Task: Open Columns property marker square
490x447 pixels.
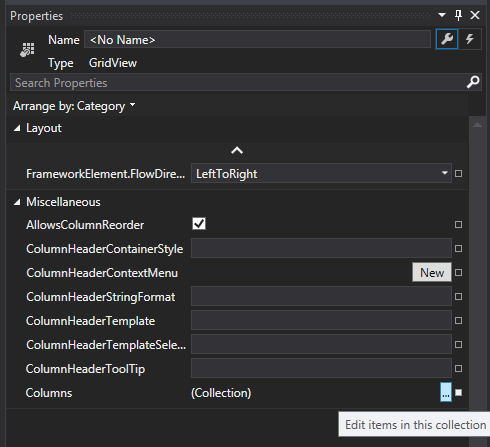Action: click(x=458, y=392)
